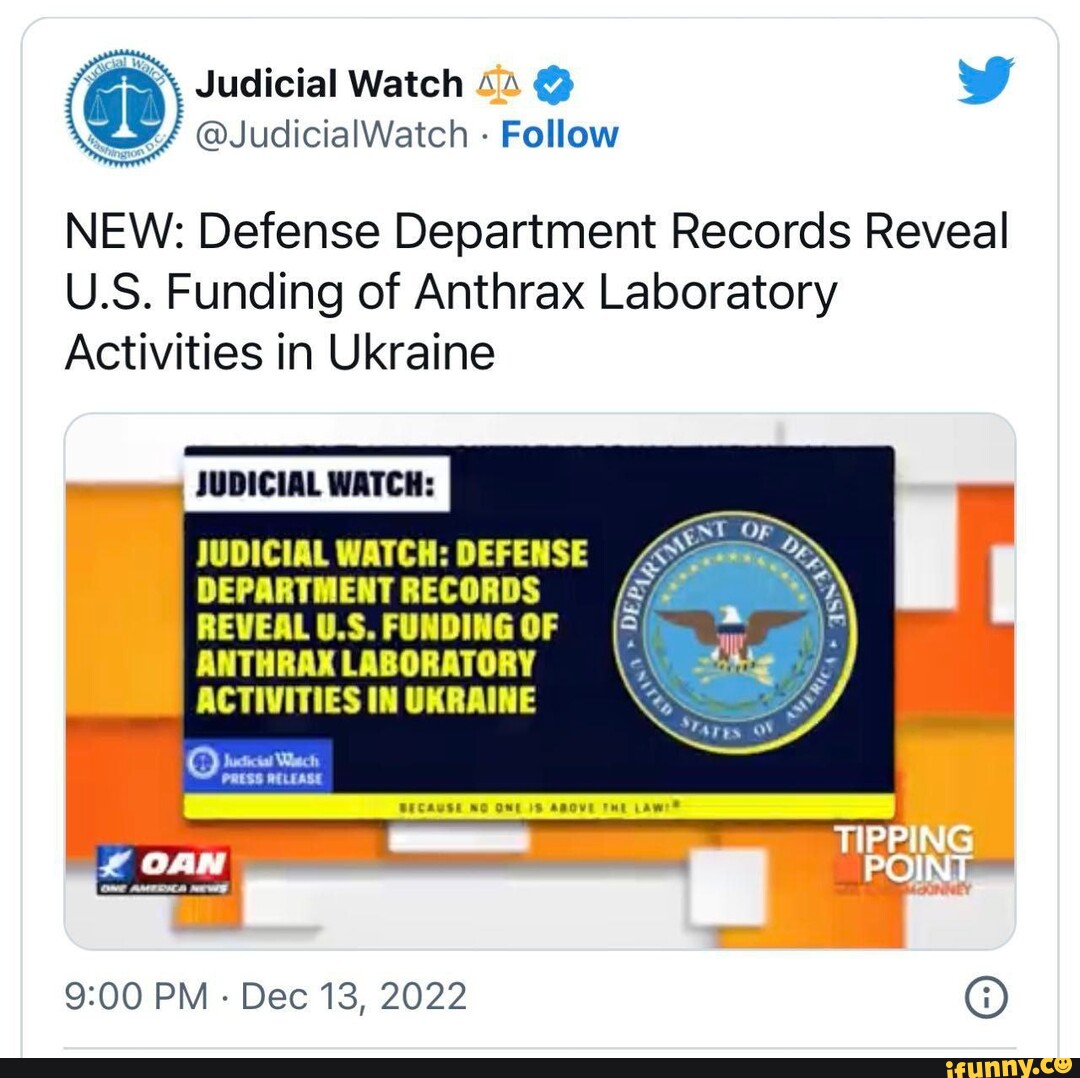The height and width of the screenshot is (1078, 1080).
Task: Open the Twitter bird logo
Action: [x=986, y=81]
